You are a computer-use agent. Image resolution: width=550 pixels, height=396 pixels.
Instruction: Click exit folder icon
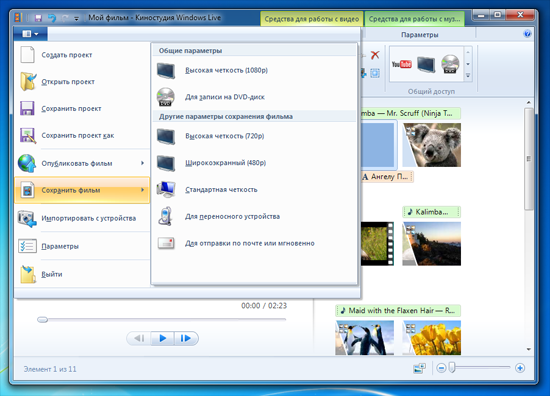point(28,274)
